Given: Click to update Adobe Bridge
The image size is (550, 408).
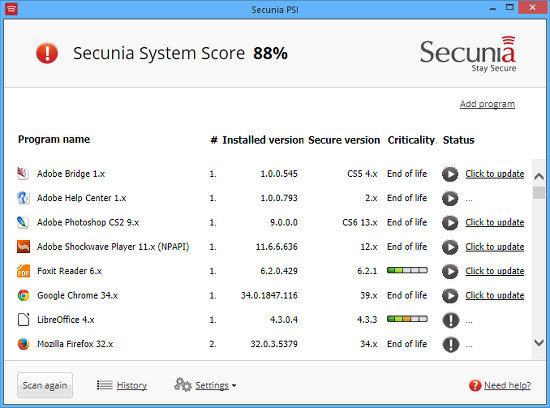Looking at the screenshot, I should coord(495,174).
